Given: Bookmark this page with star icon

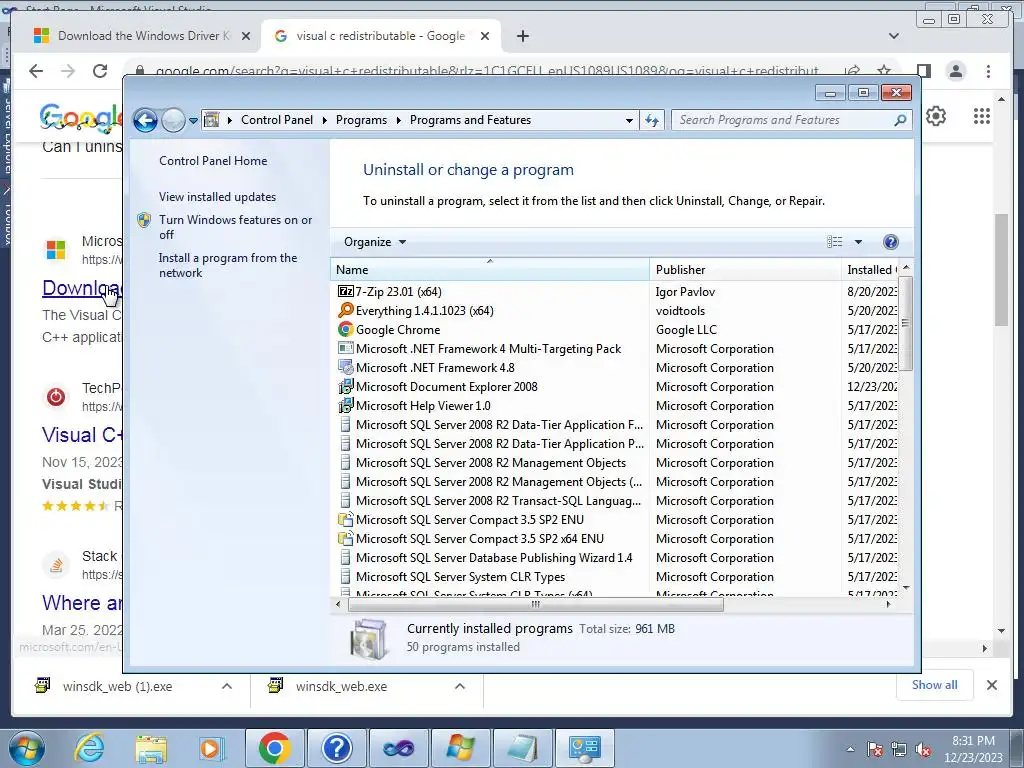Looking at the screenshot, I should 884,71.
